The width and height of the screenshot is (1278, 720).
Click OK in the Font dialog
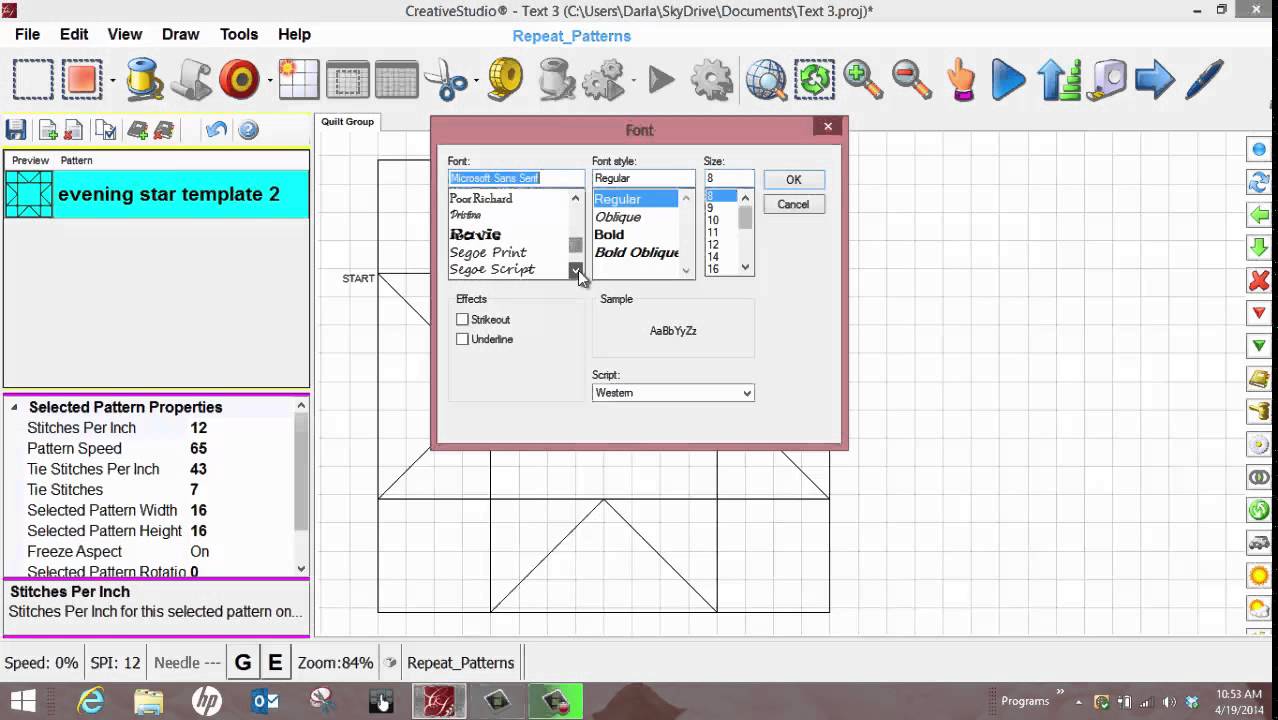793,180
